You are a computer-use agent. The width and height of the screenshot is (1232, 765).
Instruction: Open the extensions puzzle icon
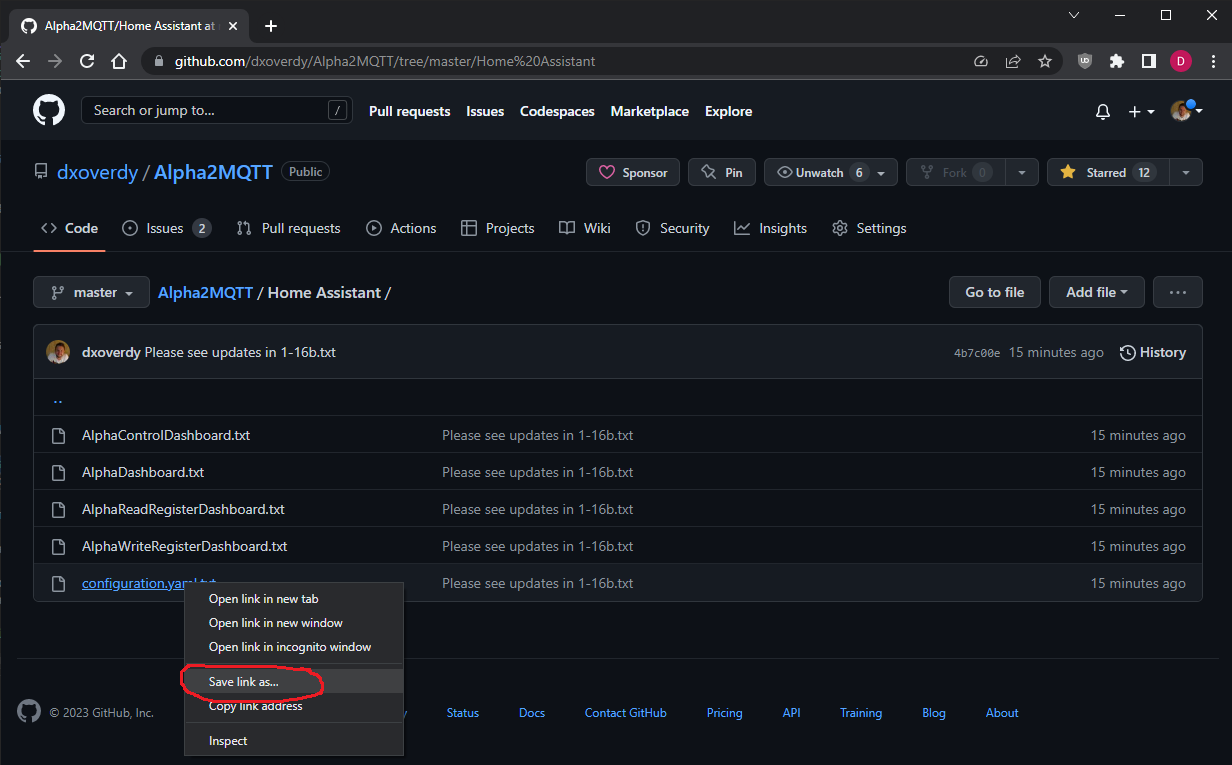[x=1117, y=61]
